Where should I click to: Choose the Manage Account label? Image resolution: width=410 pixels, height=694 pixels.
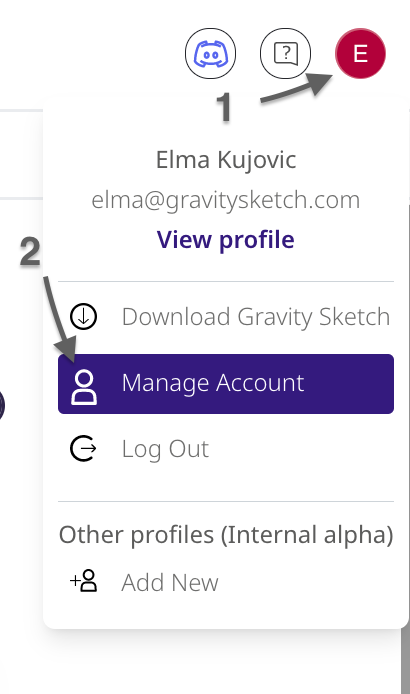[x=213, y=383]
